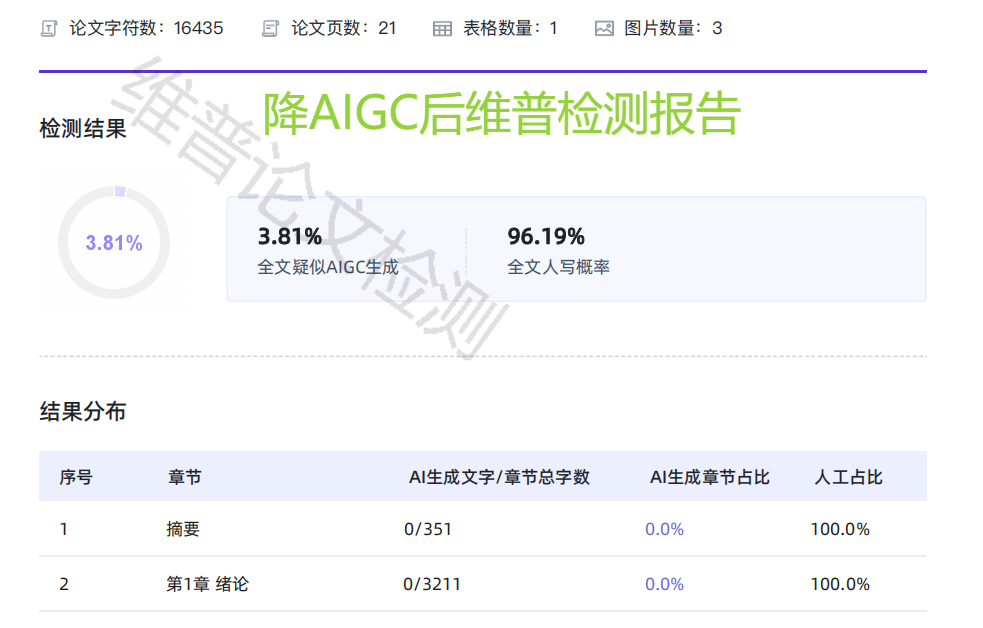Click the 结果分布 section heading
The height and width of the screenshot is (628, 983).
point(83,412)
